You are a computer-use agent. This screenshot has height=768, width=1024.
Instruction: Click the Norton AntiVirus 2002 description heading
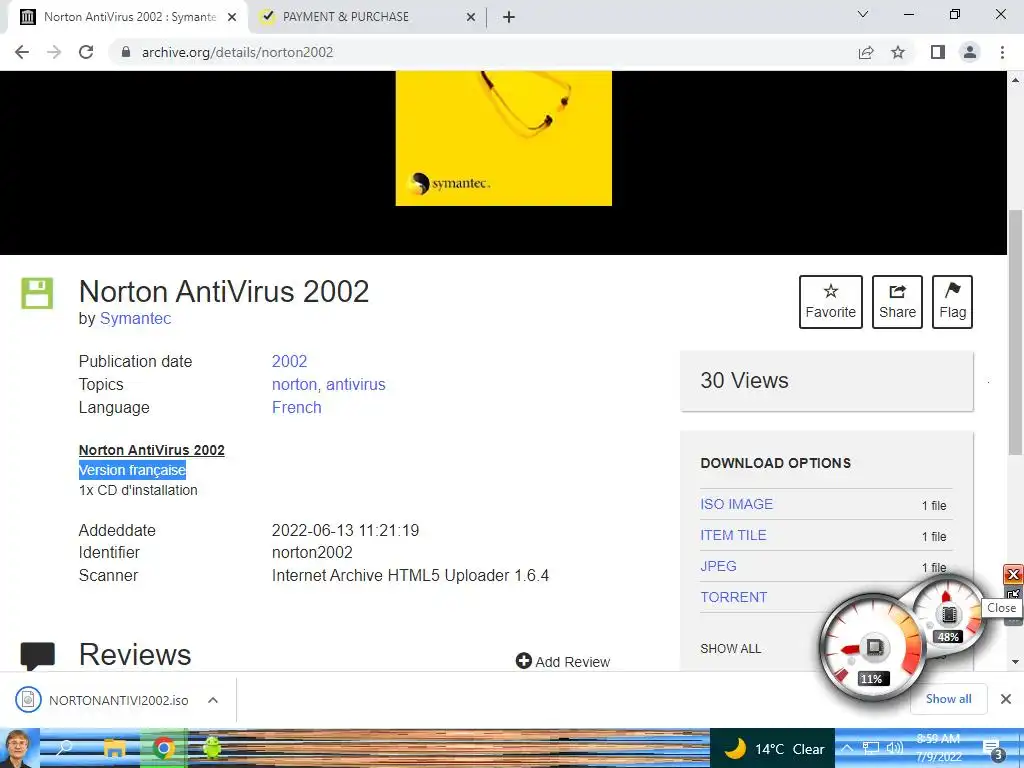tap(152, 450)
